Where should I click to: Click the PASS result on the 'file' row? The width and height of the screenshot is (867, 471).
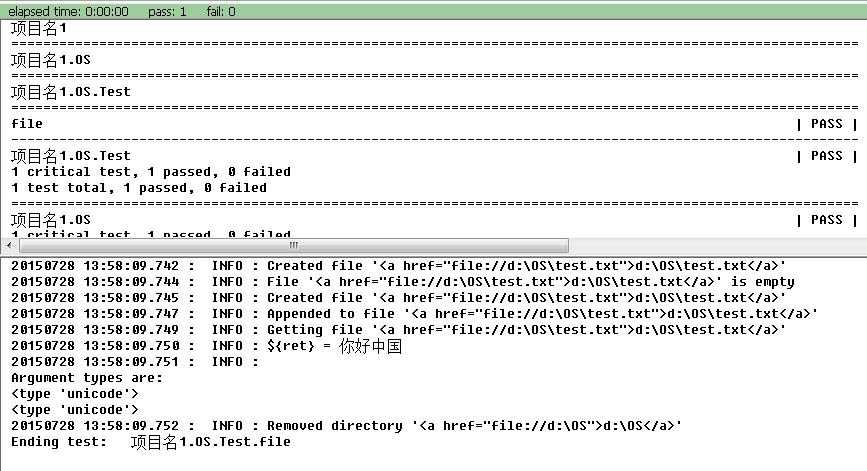pyautogui.click(x=826, y=124)
